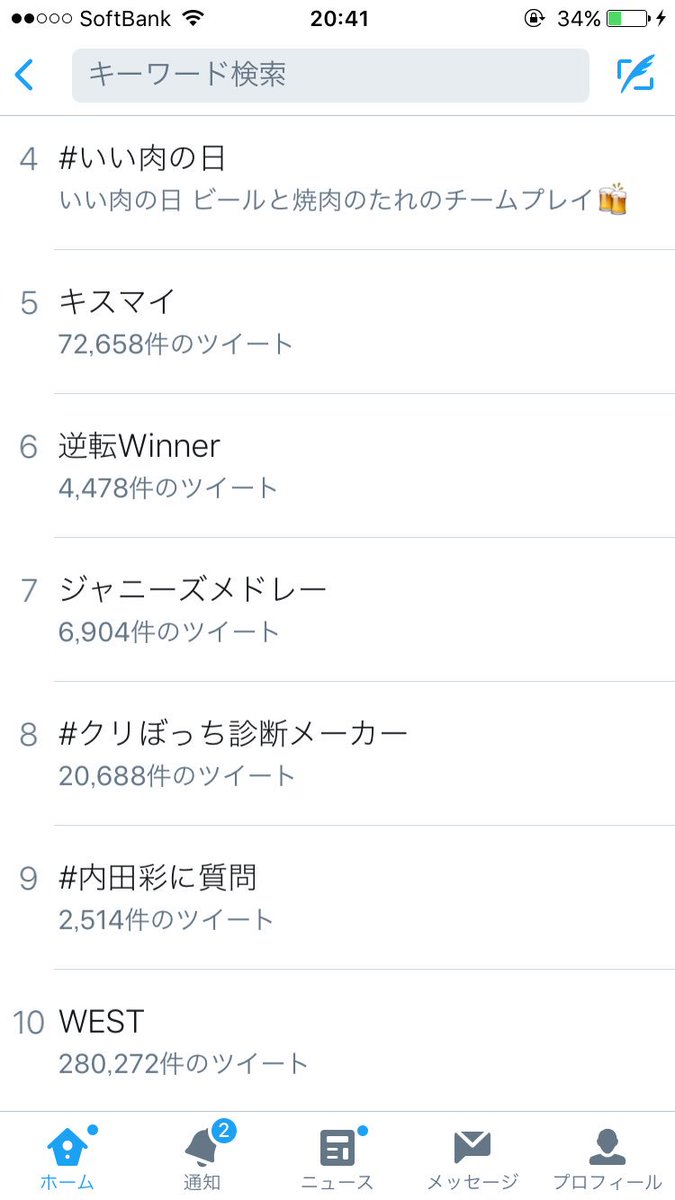Tap the 72,658件のツイート count
675x1200 pixels.
(176, 345)
